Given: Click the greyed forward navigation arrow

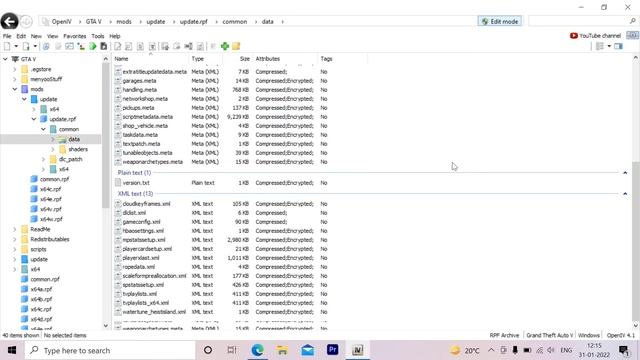Looking at the screenshot, I should 26,21.
